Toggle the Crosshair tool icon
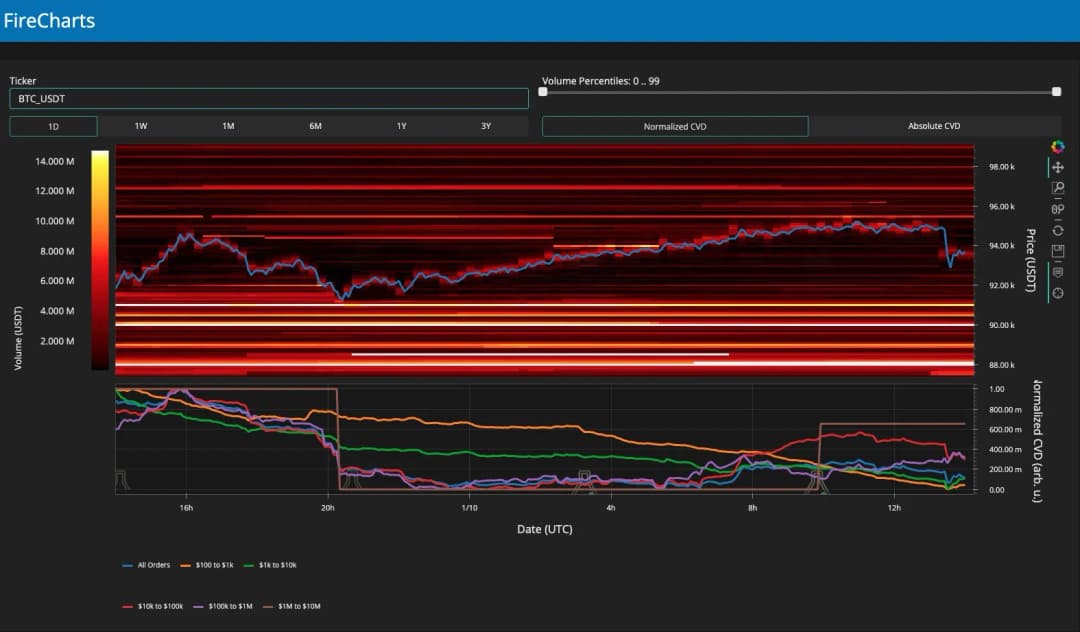The width and height of the screenshot is (1080, 632). click(x=1058, y=292)
